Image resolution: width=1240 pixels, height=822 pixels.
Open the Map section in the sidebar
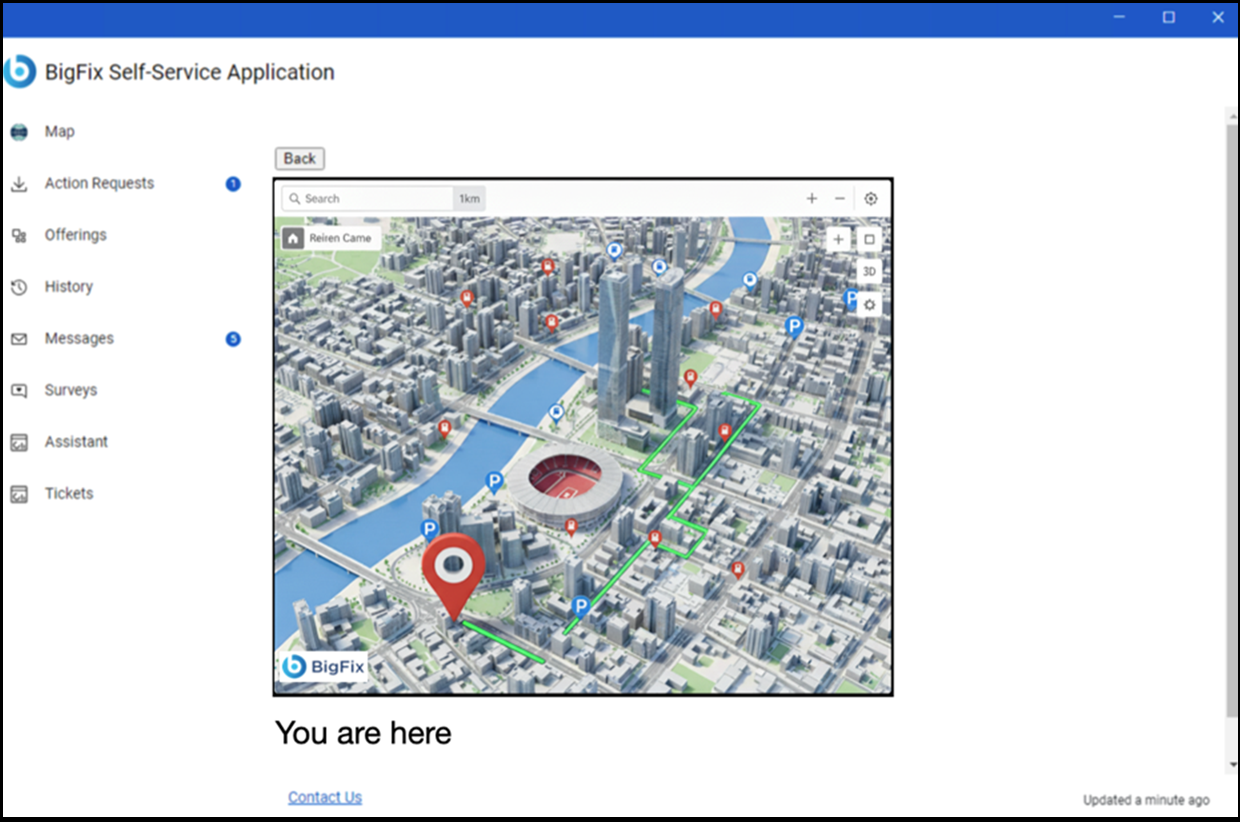point(60,131)
